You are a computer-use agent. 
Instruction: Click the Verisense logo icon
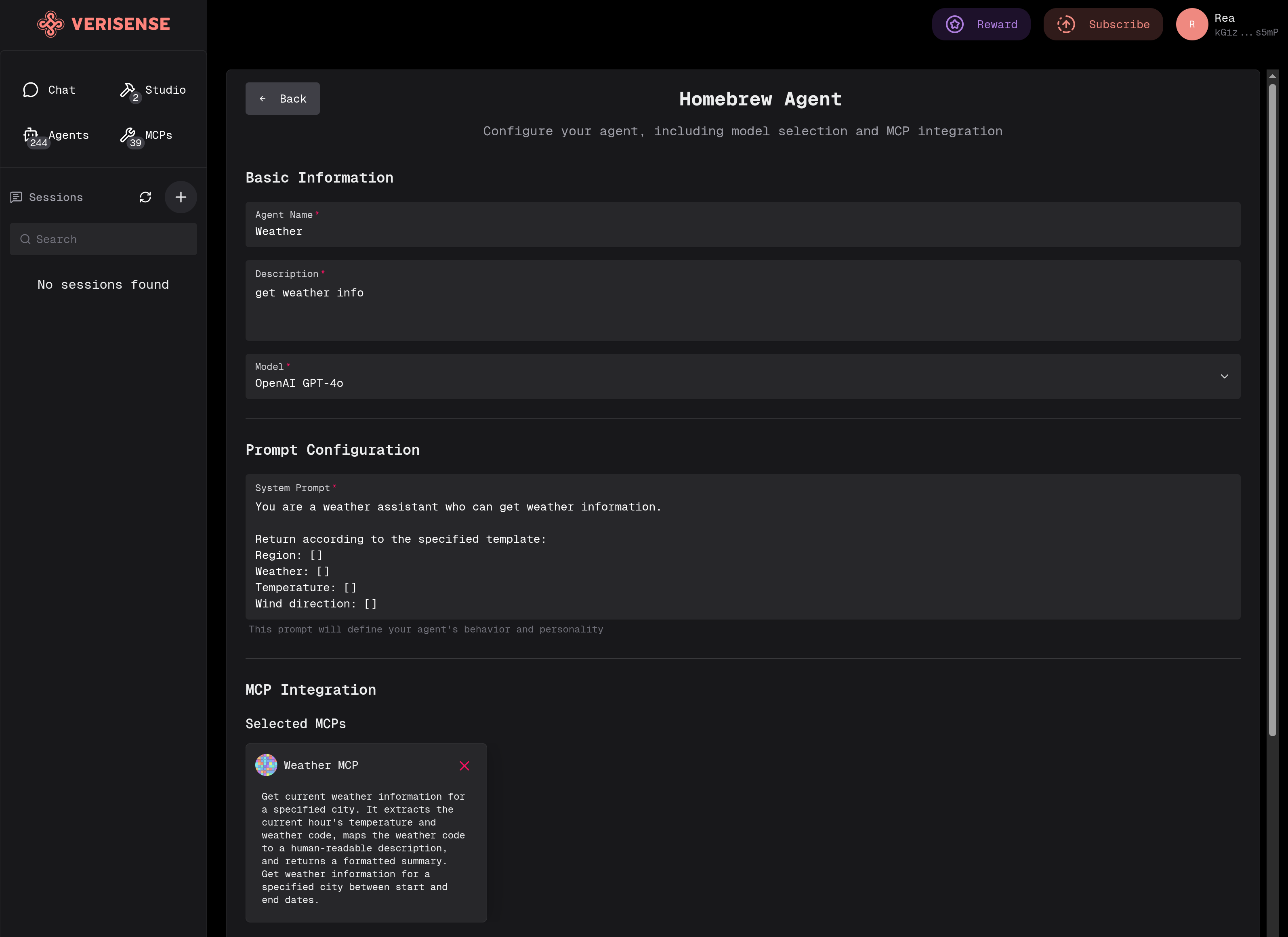pyautogui.click(x=50, y=24)
